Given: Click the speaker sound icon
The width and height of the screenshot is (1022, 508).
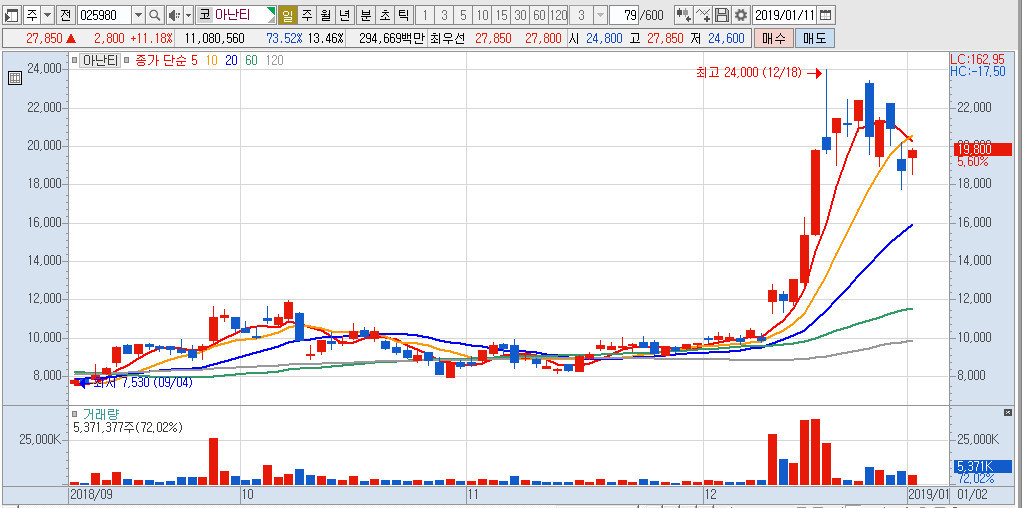Looking at the screenshot, I should click(173, 14).
